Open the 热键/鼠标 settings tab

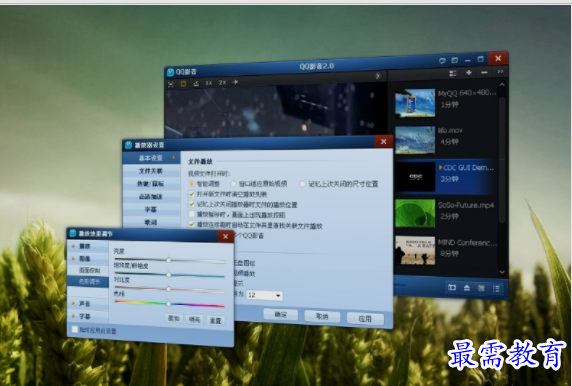151,184
